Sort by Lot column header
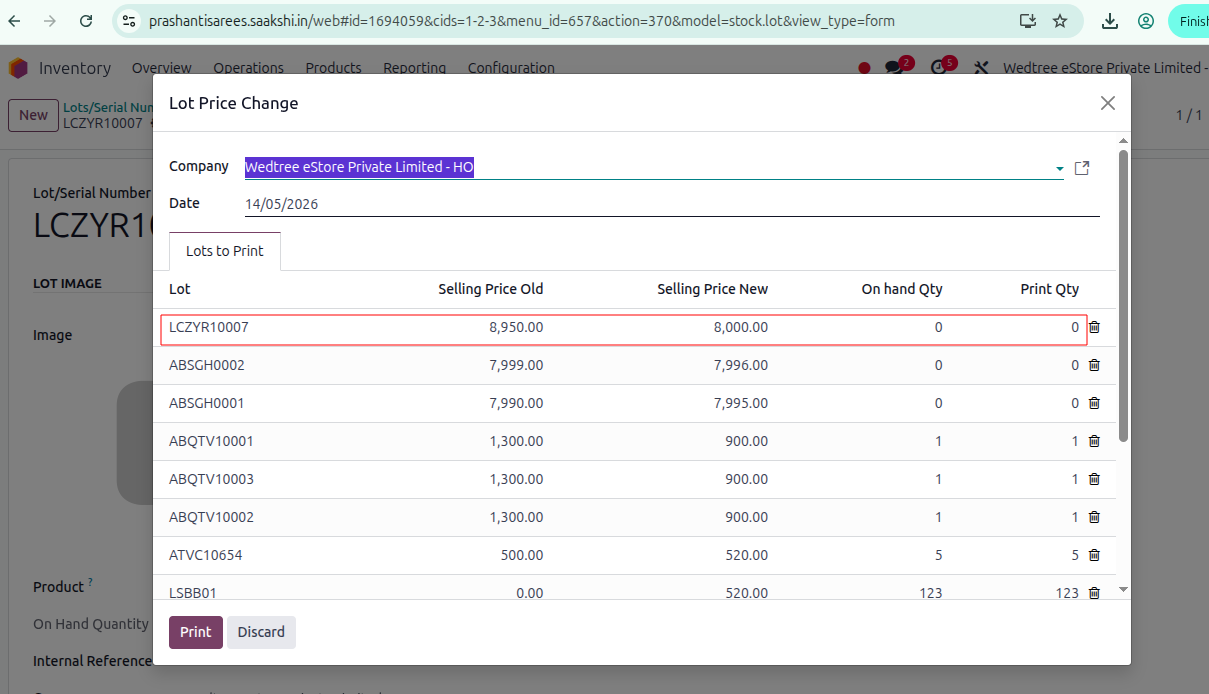The height and width of the screenshot is (694, 1209). point(180,289)
